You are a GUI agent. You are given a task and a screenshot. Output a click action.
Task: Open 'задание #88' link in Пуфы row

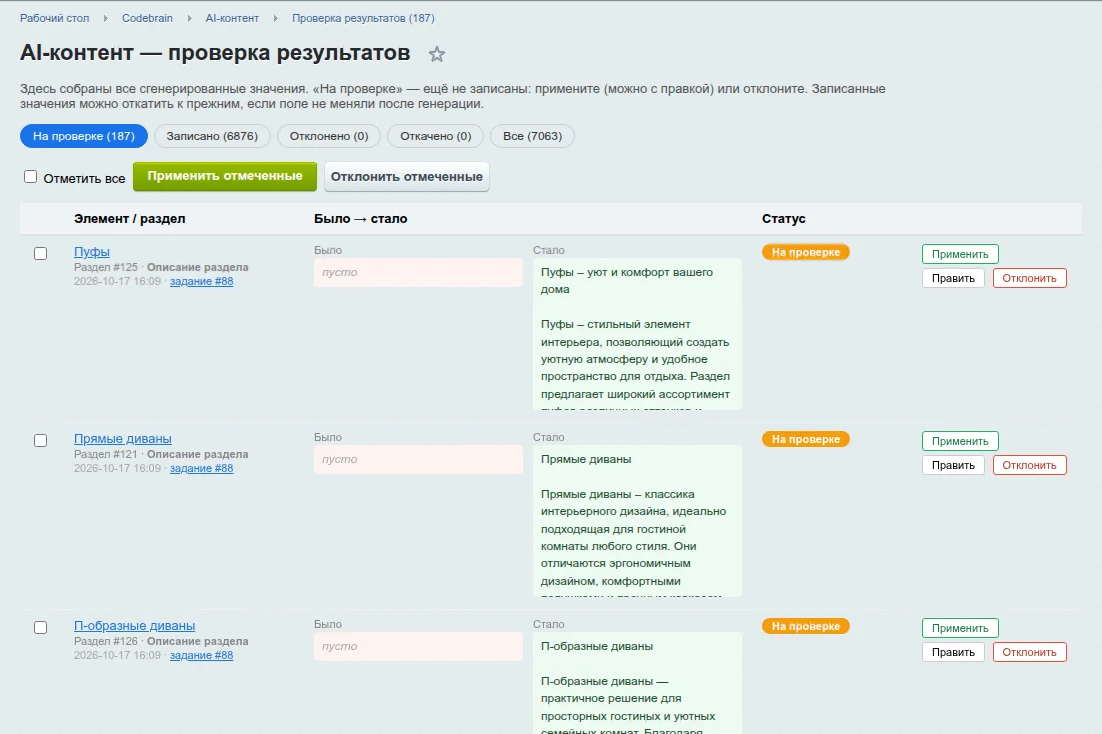202,281
